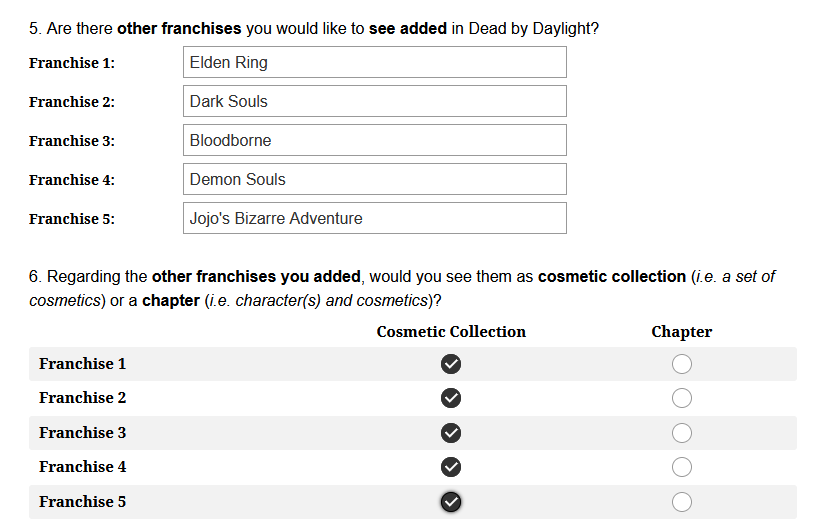Image resolution: width=824 pixels, height=530 pixels.
Task: Select Chapter for Franchise 1
Action: 681,364
